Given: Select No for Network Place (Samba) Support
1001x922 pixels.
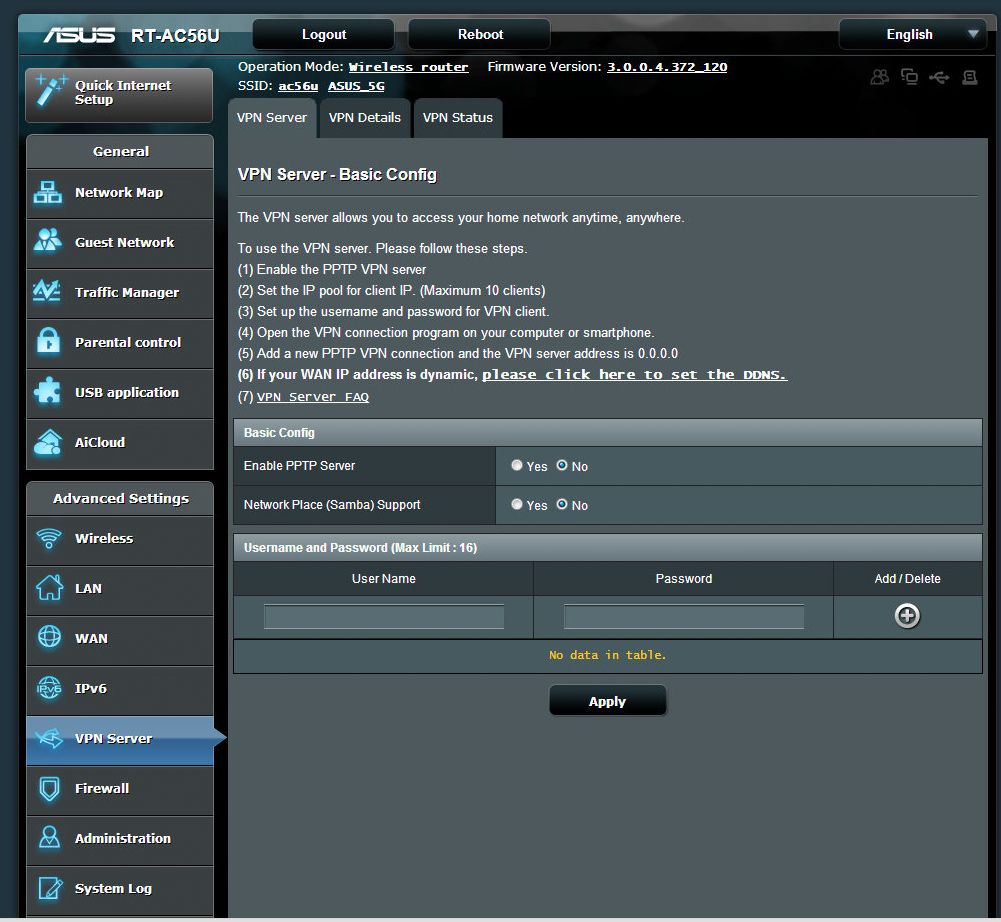Looking at the screenshot, I should tap(562, 504).
